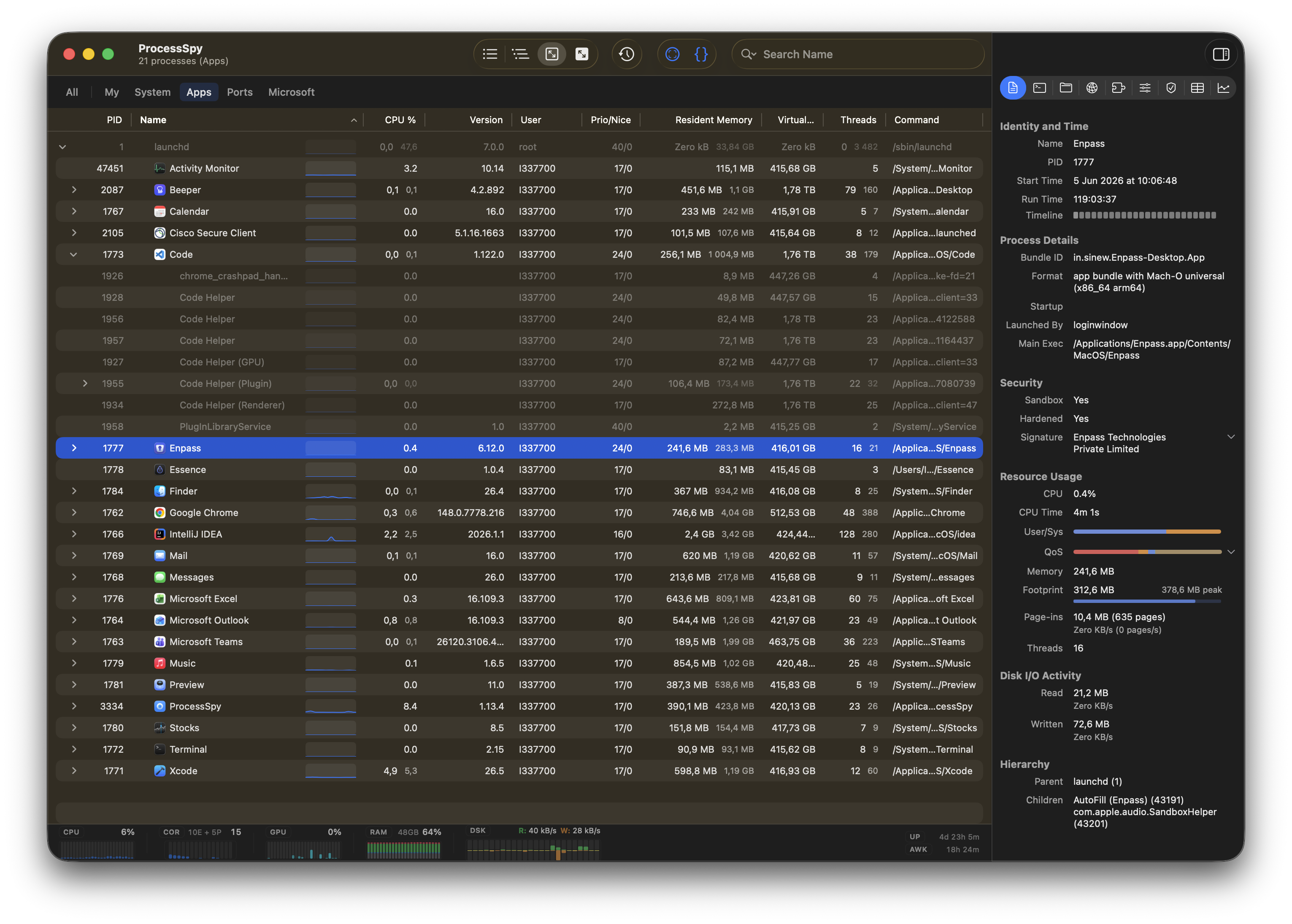Viewport: 1292px width, 924px height.
Task: Click the RAM usage graph in status bar
Action: [403, 850]
